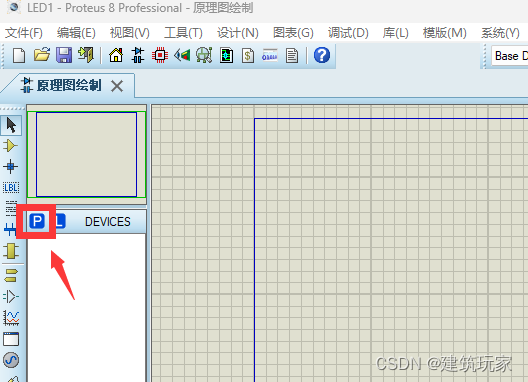Open the Design Explorer icon
The width and height of the screenshot is (528, 382).
point(227,55)
